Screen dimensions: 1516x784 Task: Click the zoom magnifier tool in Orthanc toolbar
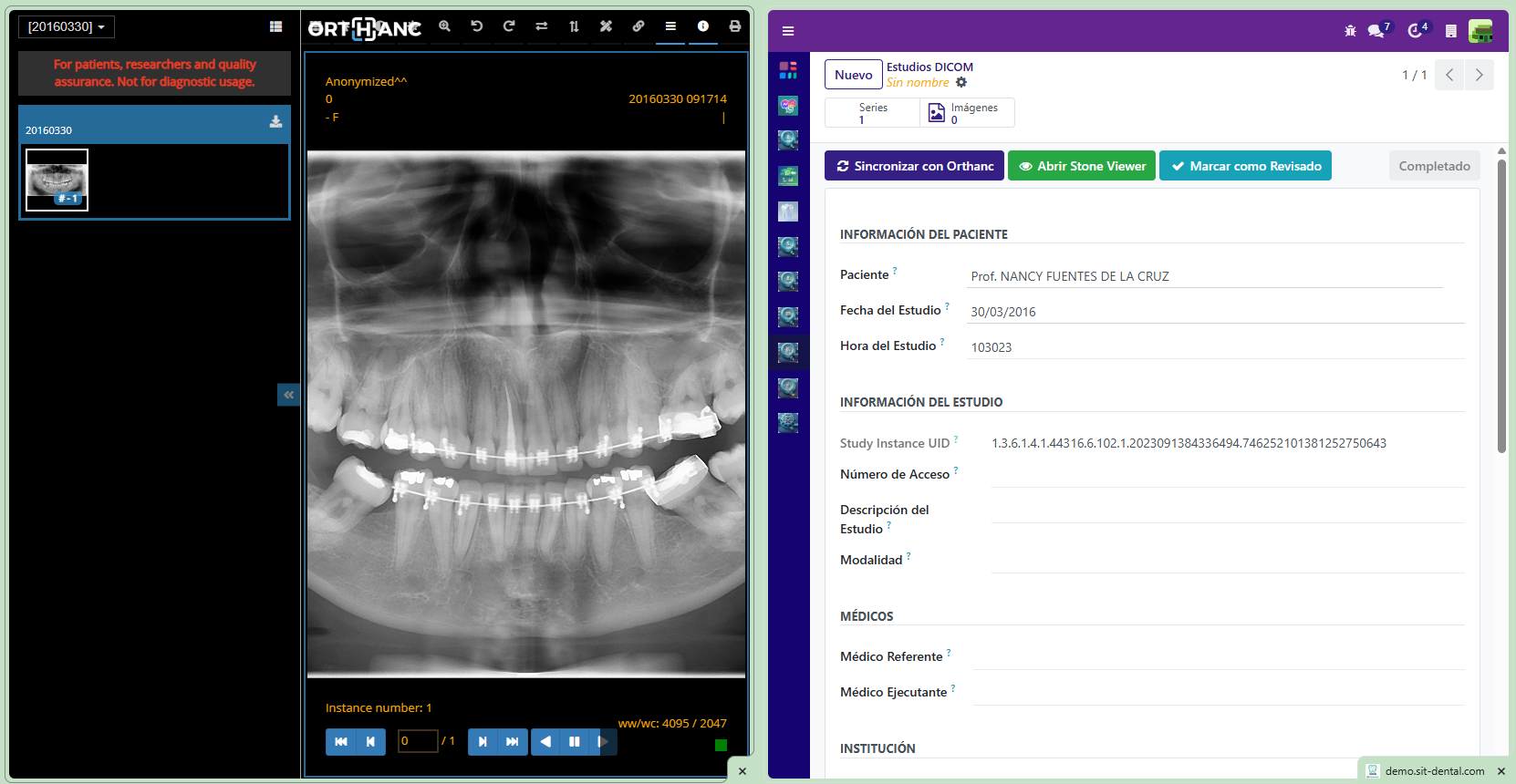[x=444, y=26]
